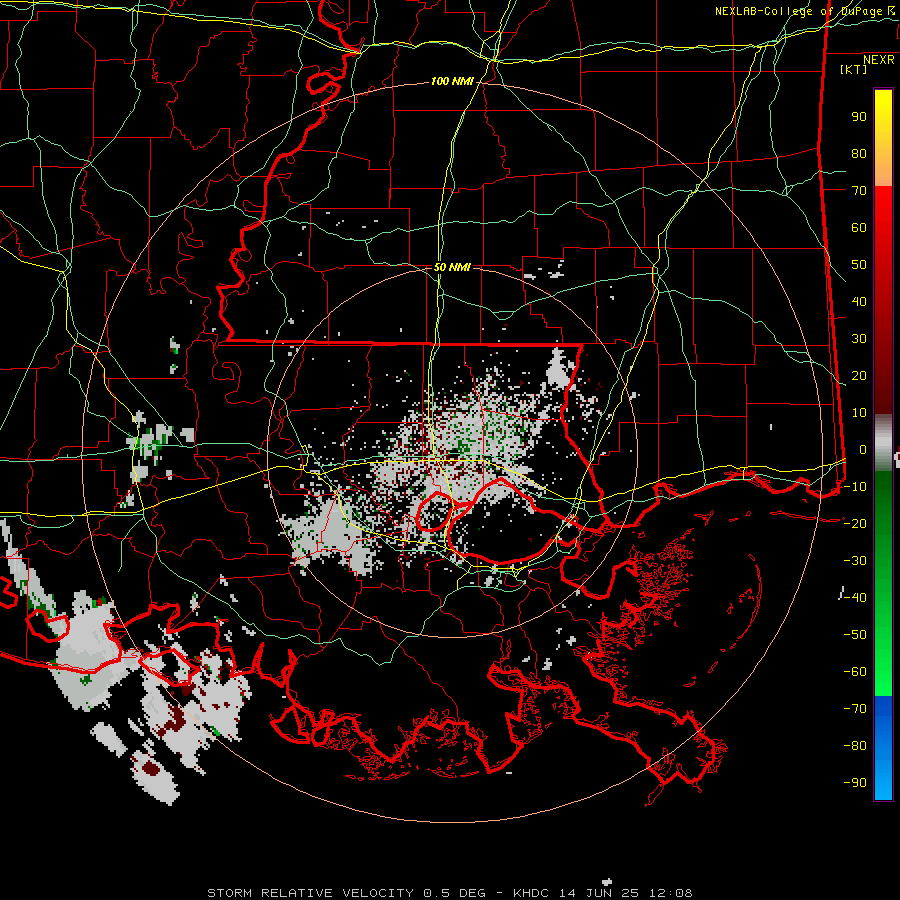The height and width of the screenshot is (900, 900).
Task: Click the gray zero-velocity segment of color bar
Action: click(x=883, y=443)
